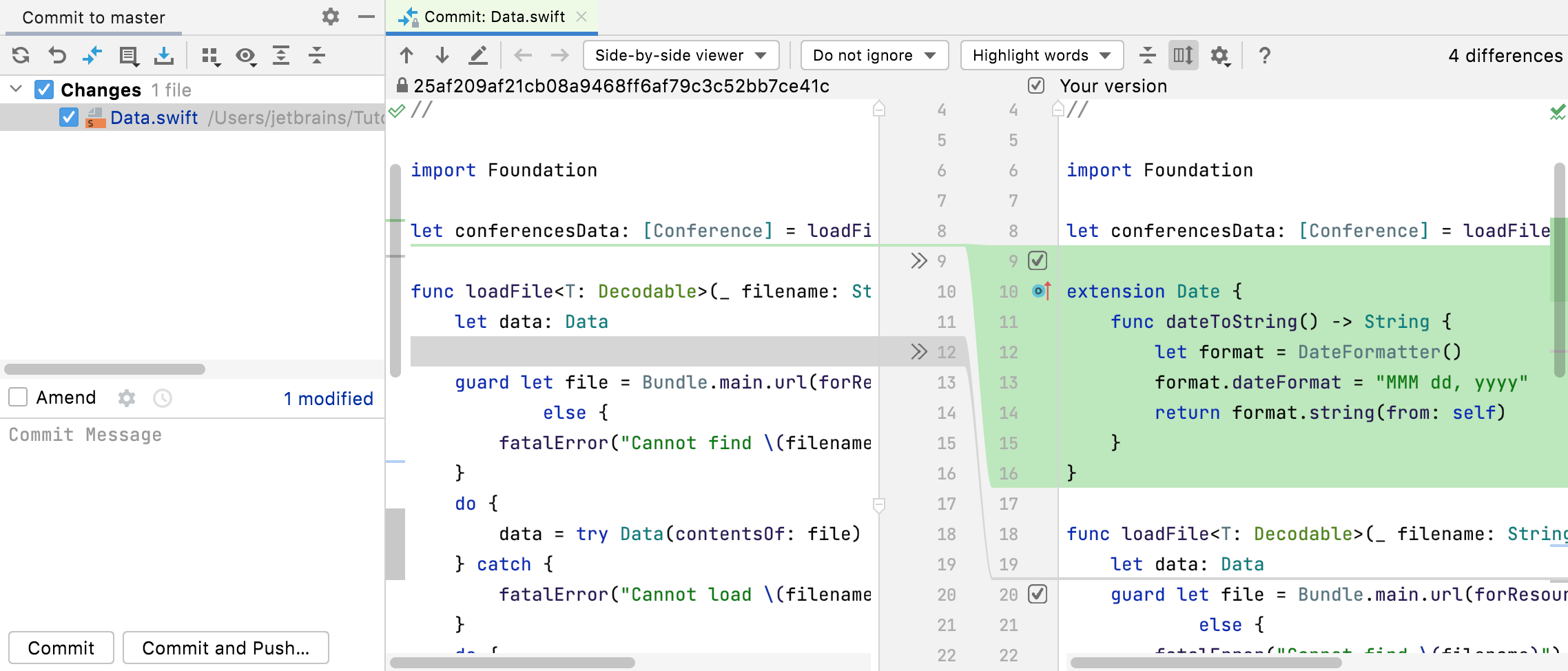Viewport: 1568px width, 671px height.
Task: Refresh the changes list
Action: [21, 55]
